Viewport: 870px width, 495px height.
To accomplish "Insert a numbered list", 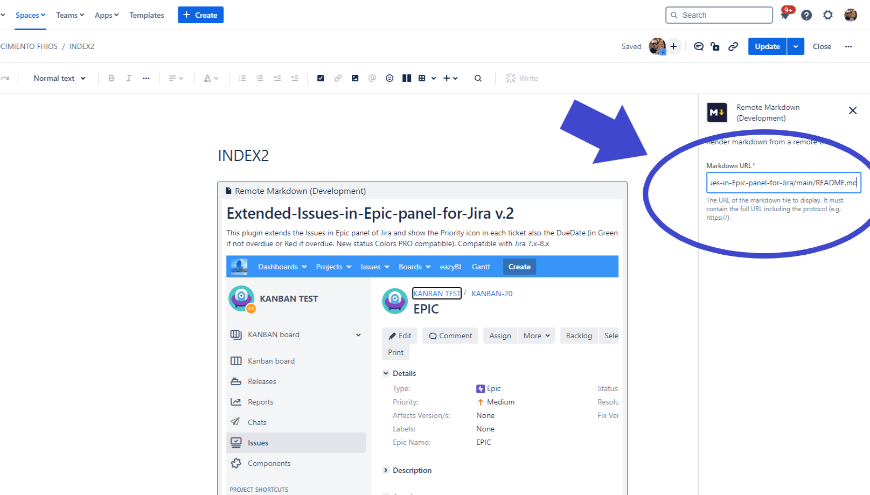I will 260,78.
